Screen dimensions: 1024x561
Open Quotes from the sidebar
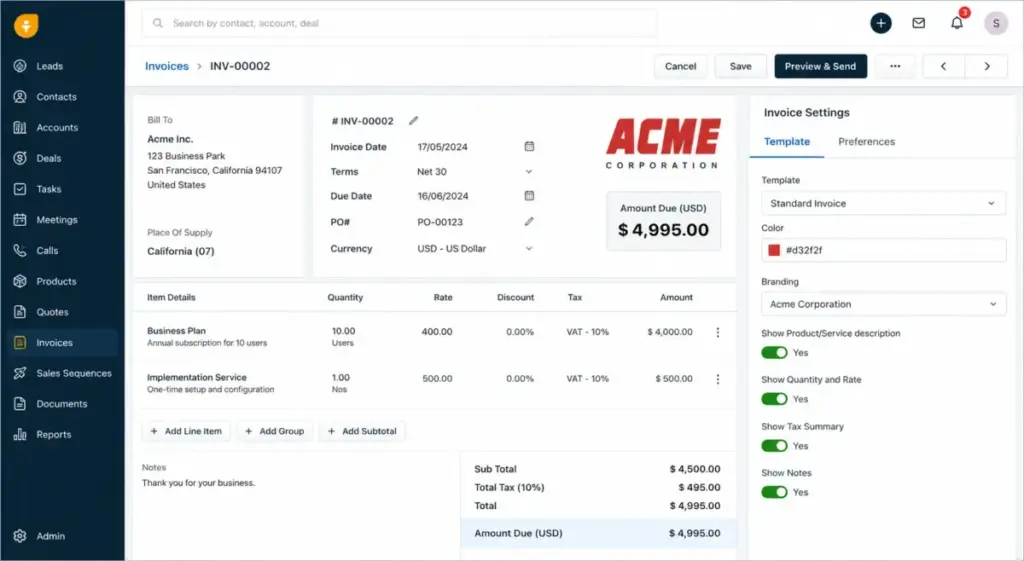pos(52,312)
